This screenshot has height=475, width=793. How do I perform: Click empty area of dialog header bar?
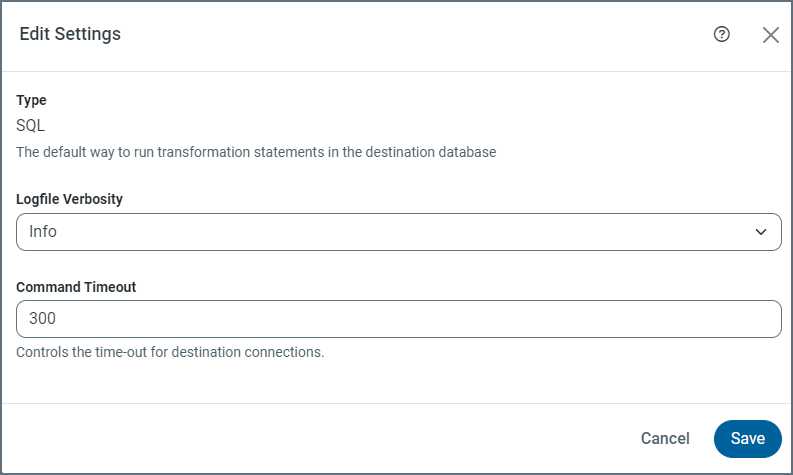pyautogui.click(x=400, y=35)
